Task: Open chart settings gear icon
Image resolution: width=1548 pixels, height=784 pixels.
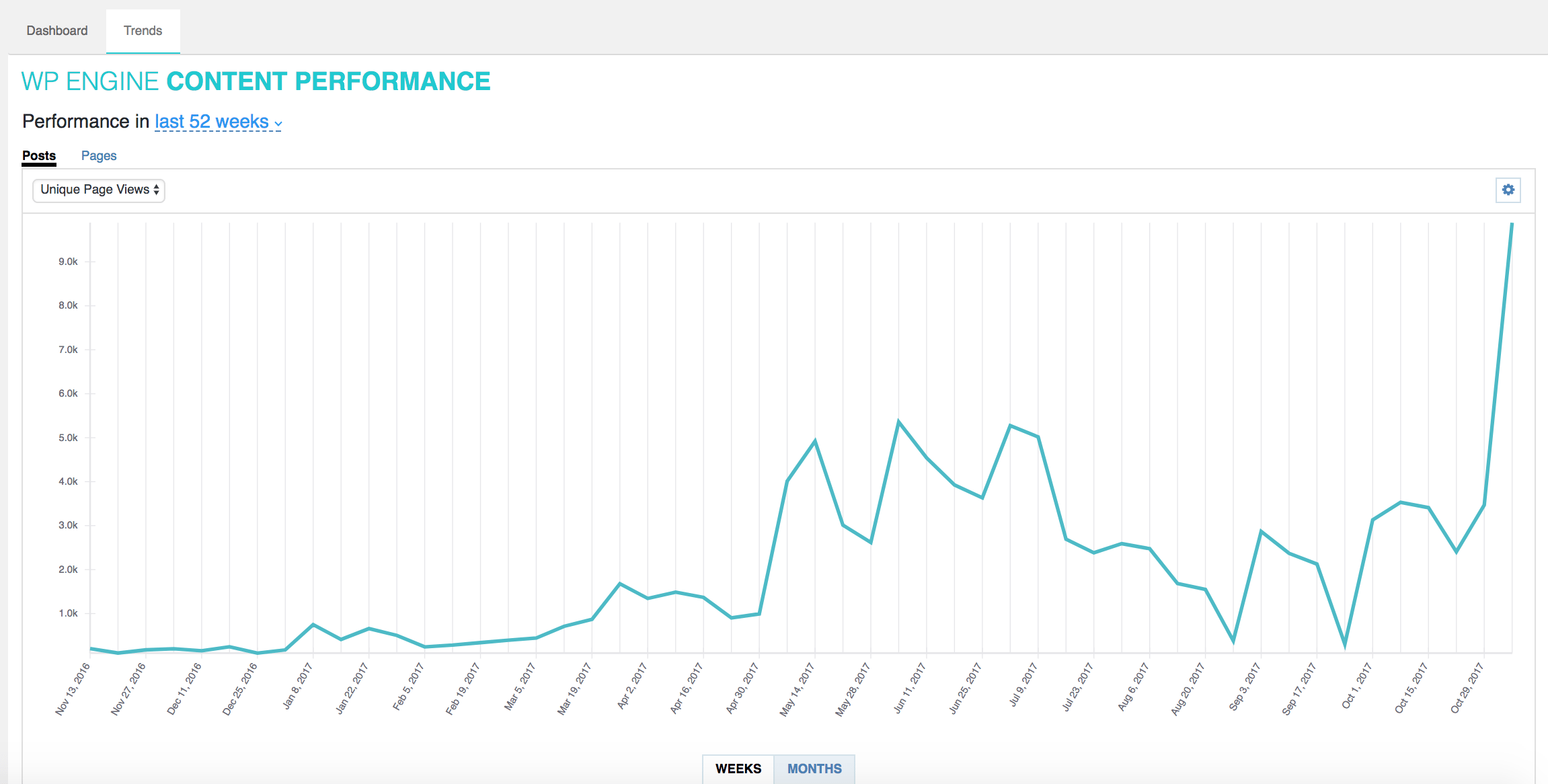Action: 1508,190
